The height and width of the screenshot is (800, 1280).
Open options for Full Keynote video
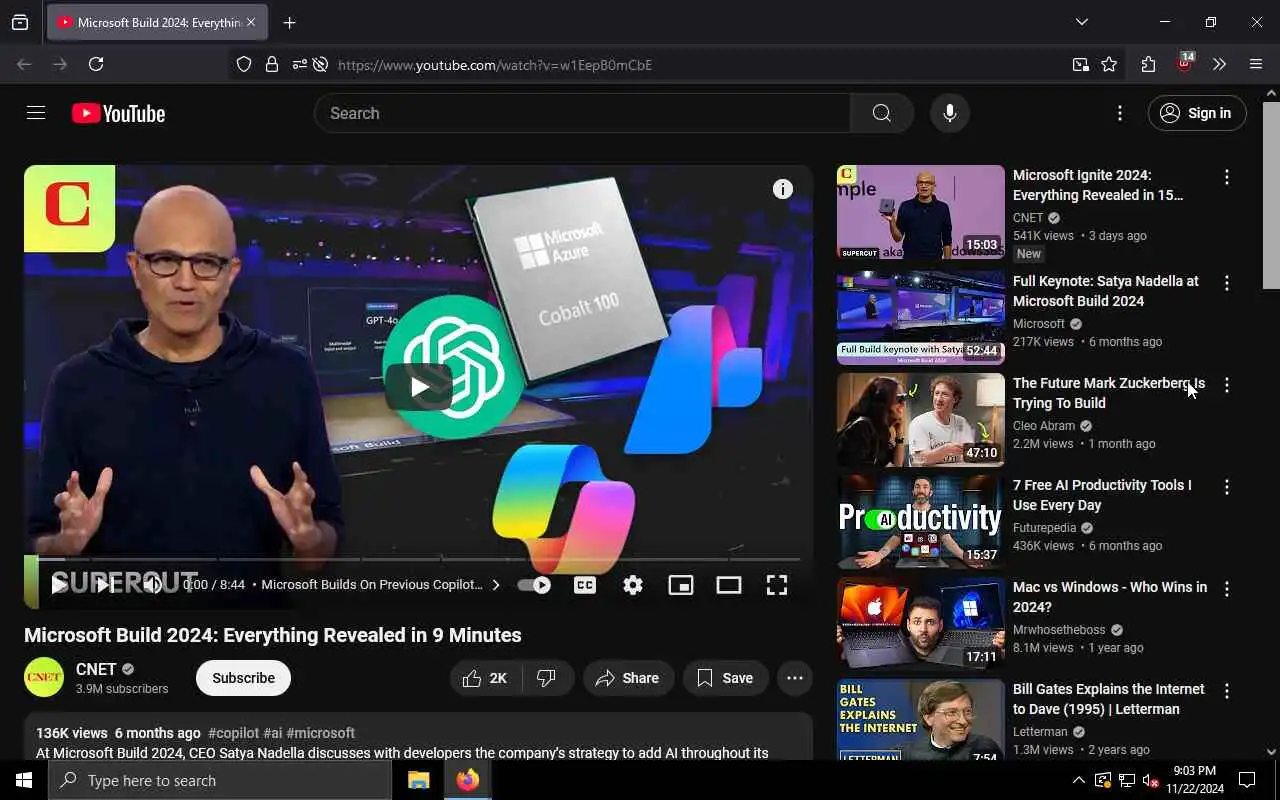1227,283
